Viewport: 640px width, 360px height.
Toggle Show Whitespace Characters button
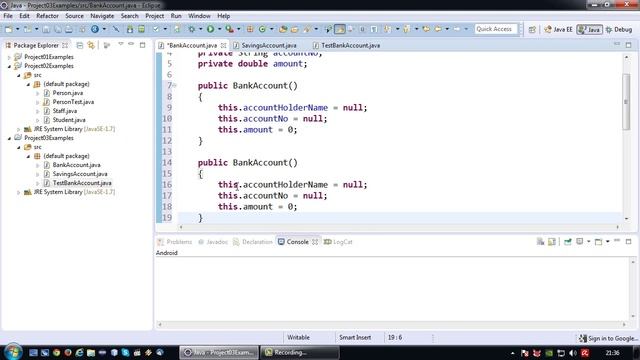pyautogui.click(x=374, y=29)
